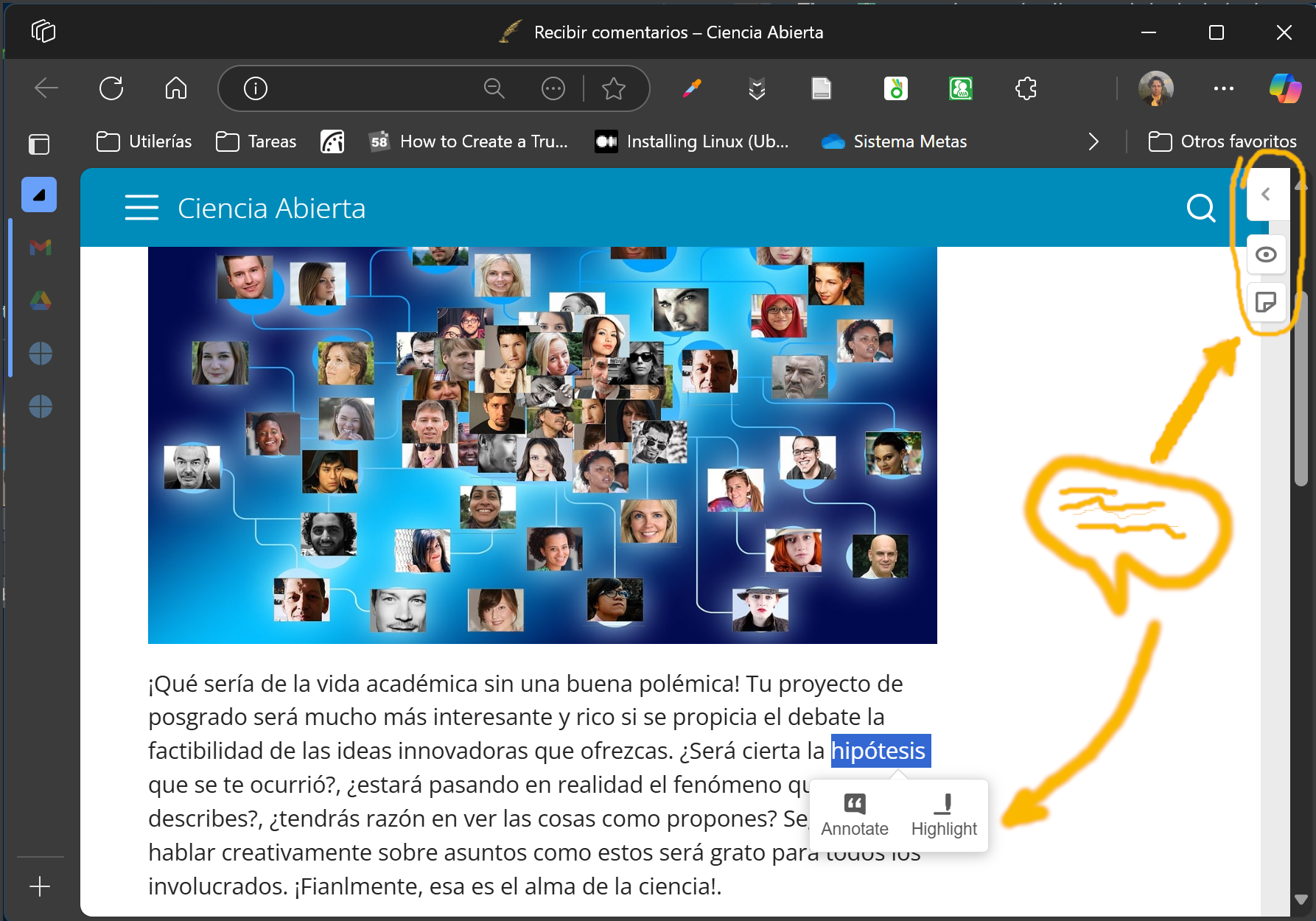
Task: View site information icon in address bar
Action: tap(256, 88)
